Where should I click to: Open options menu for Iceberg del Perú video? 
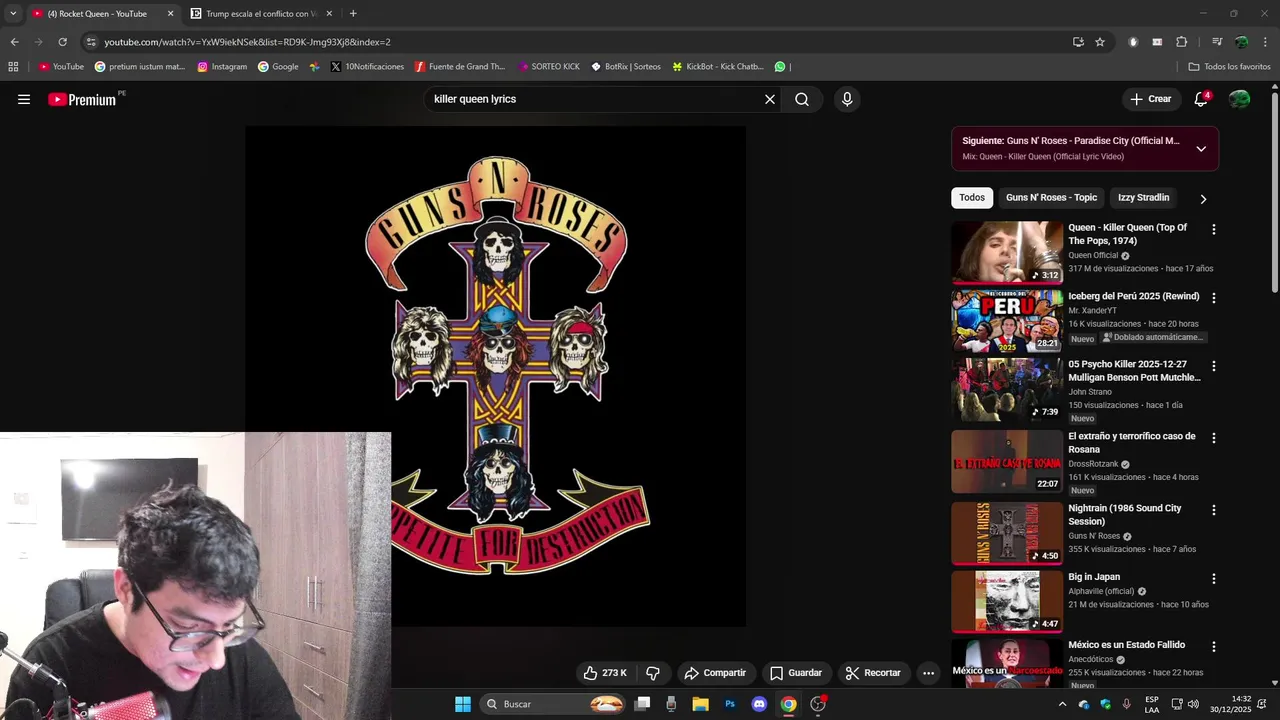coord(1214,298)
